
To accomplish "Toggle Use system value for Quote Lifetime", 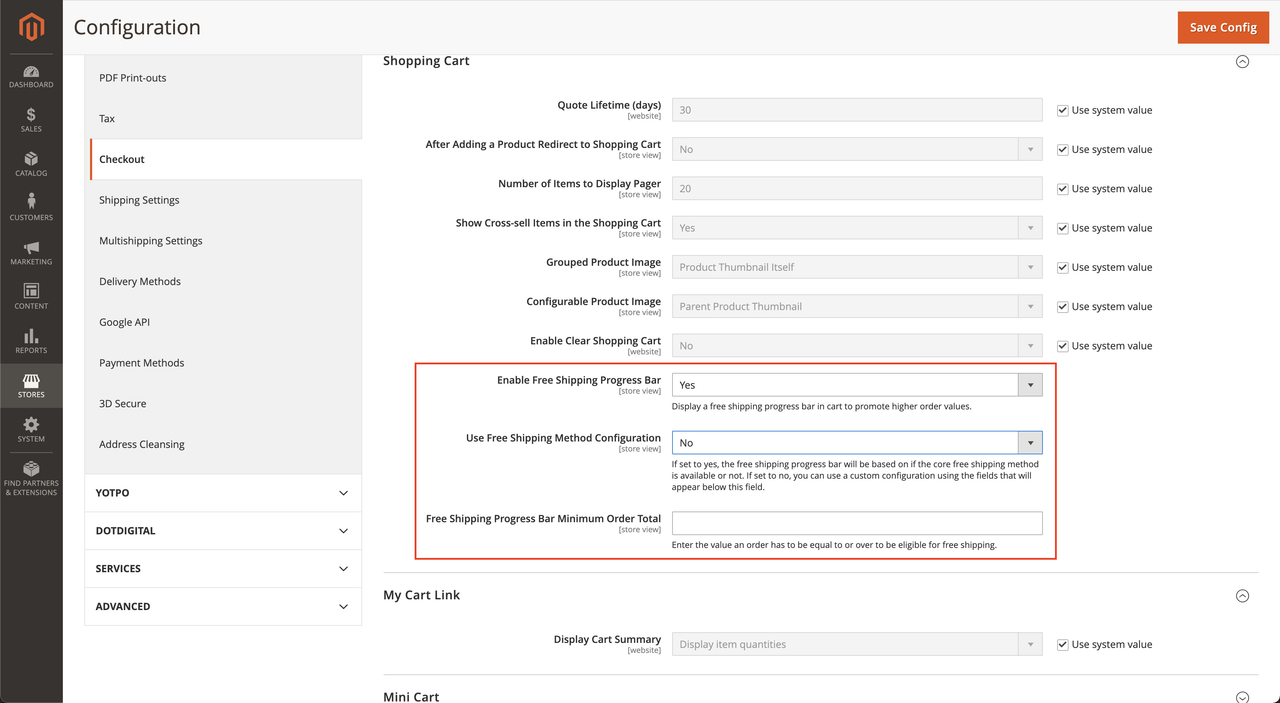I will pos(1063,110).
